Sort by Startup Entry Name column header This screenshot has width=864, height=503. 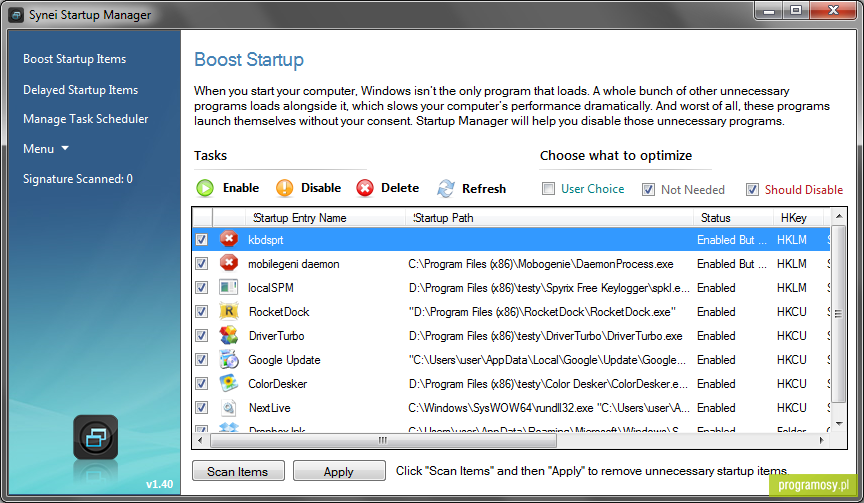pos(325,218)
